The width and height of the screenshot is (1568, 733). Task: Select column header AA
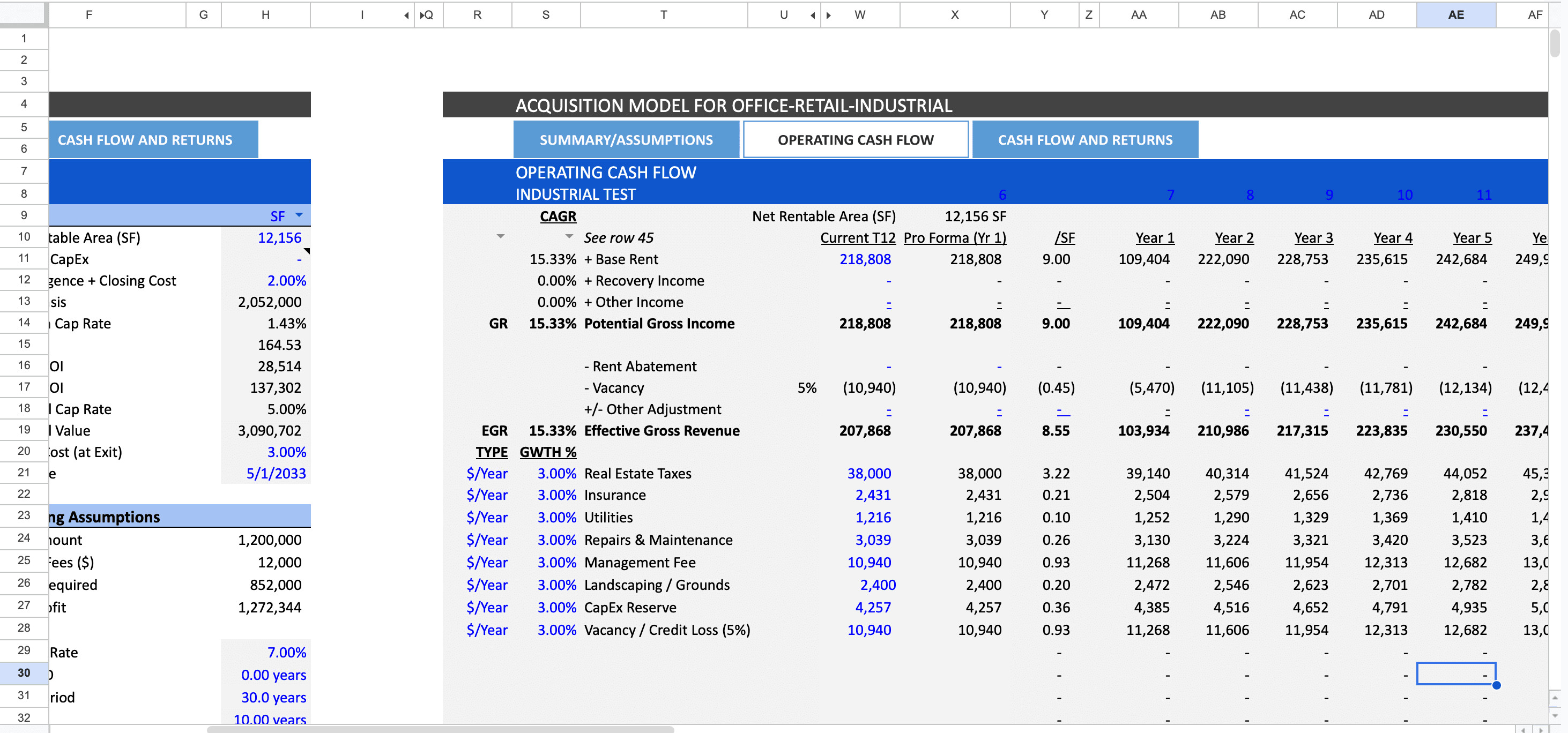(1138, 14)
